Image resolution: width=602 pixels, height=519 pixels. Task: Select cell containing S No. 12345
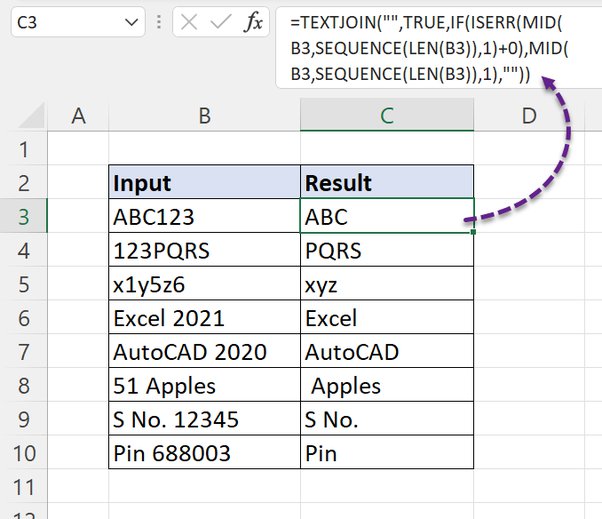pyautogui.click(x=205, y=418)
